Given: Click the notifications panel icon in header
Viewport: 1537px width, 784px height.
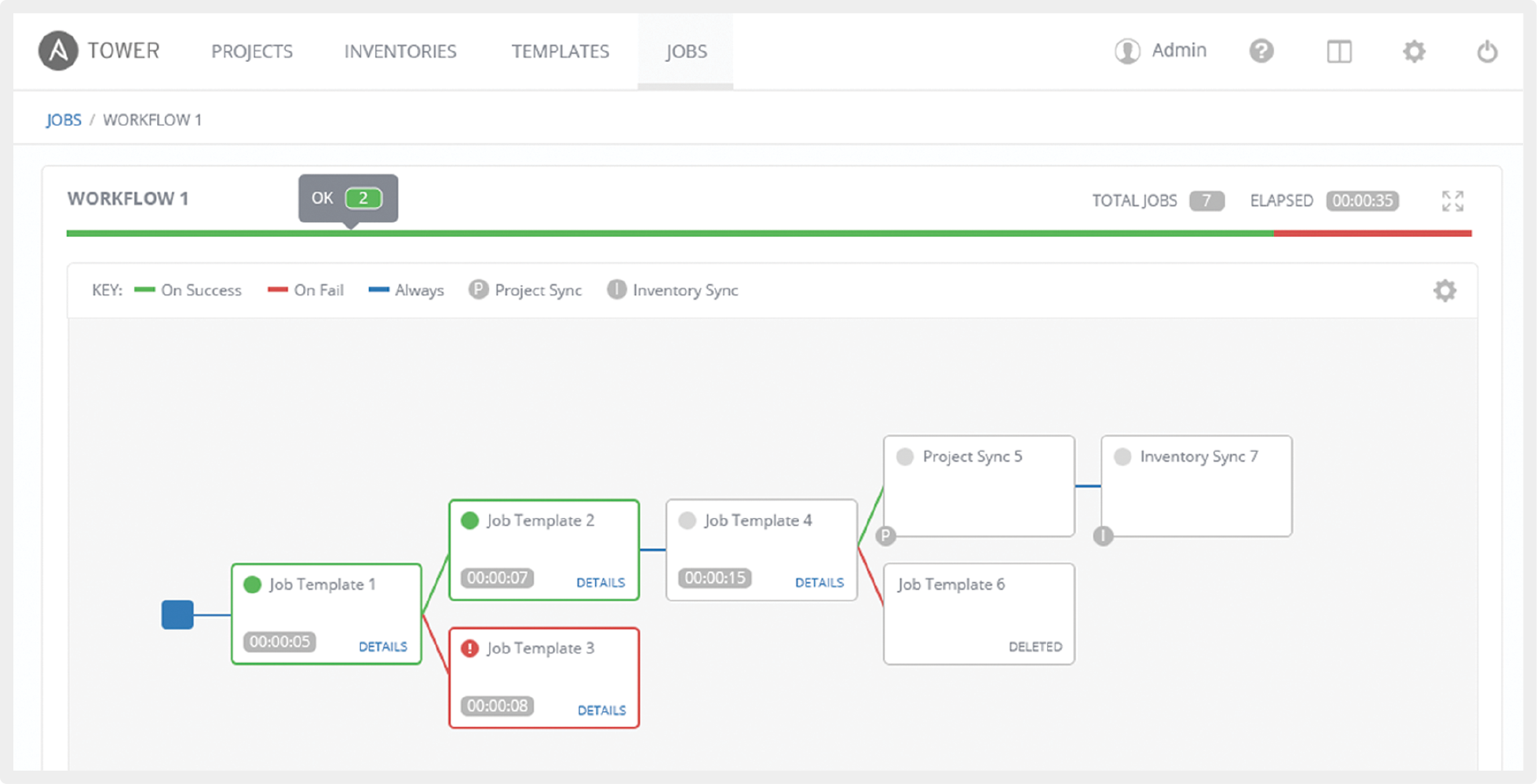Looking at the screenshot, I should click(x=1338, y=50).
